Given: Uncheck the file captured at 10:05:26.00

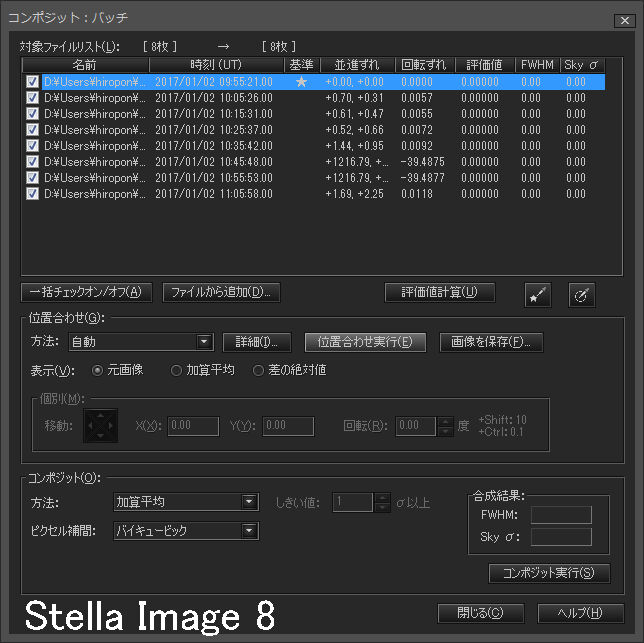Looking at the screenshot, I should click(32, 98).
